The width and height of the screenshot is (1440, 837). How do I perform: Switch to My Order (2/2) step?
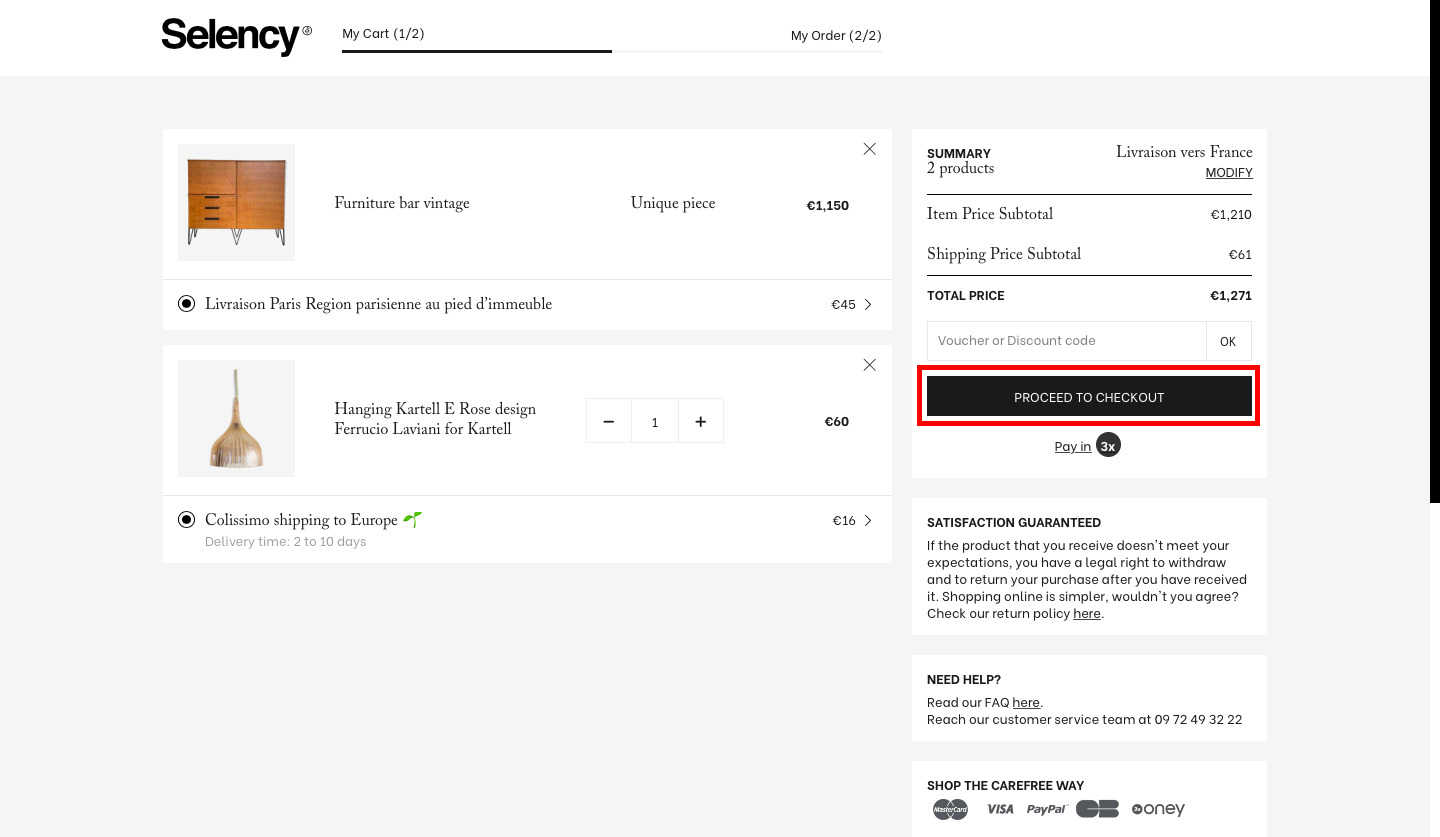(836, 36)
